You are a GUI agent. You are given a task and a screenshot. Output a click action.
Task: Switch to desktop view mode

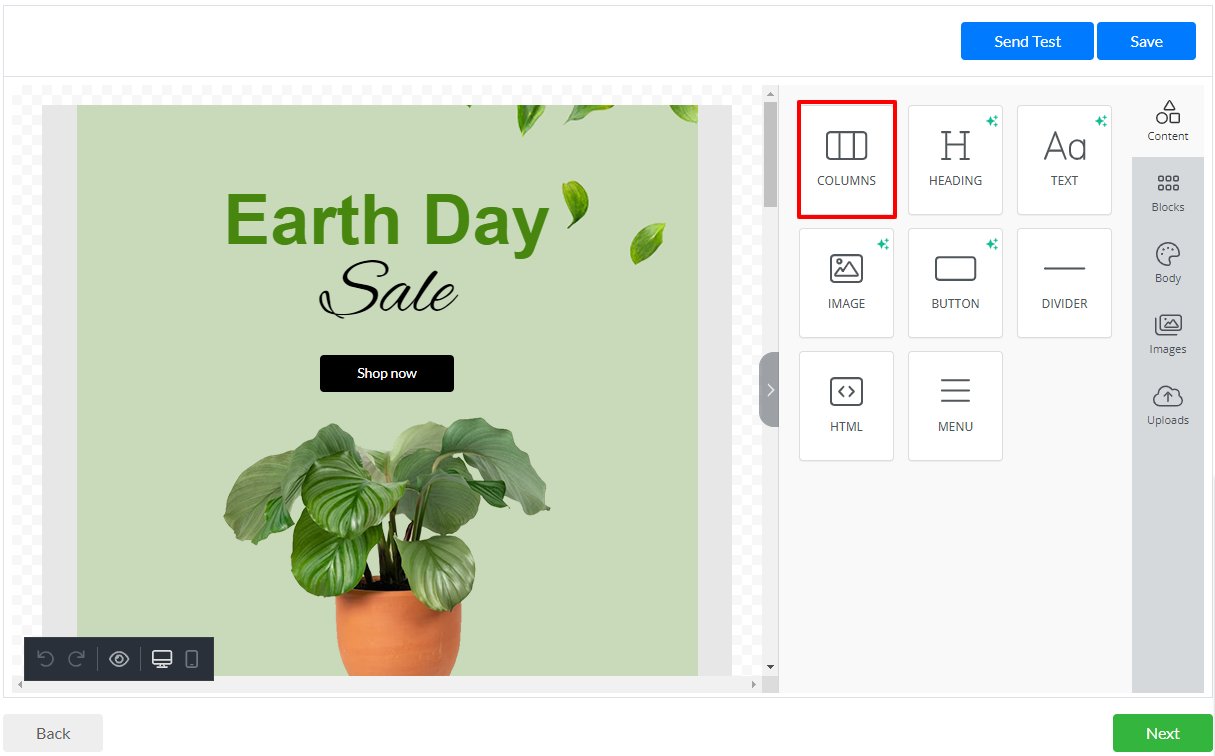(x=162, y=659)
